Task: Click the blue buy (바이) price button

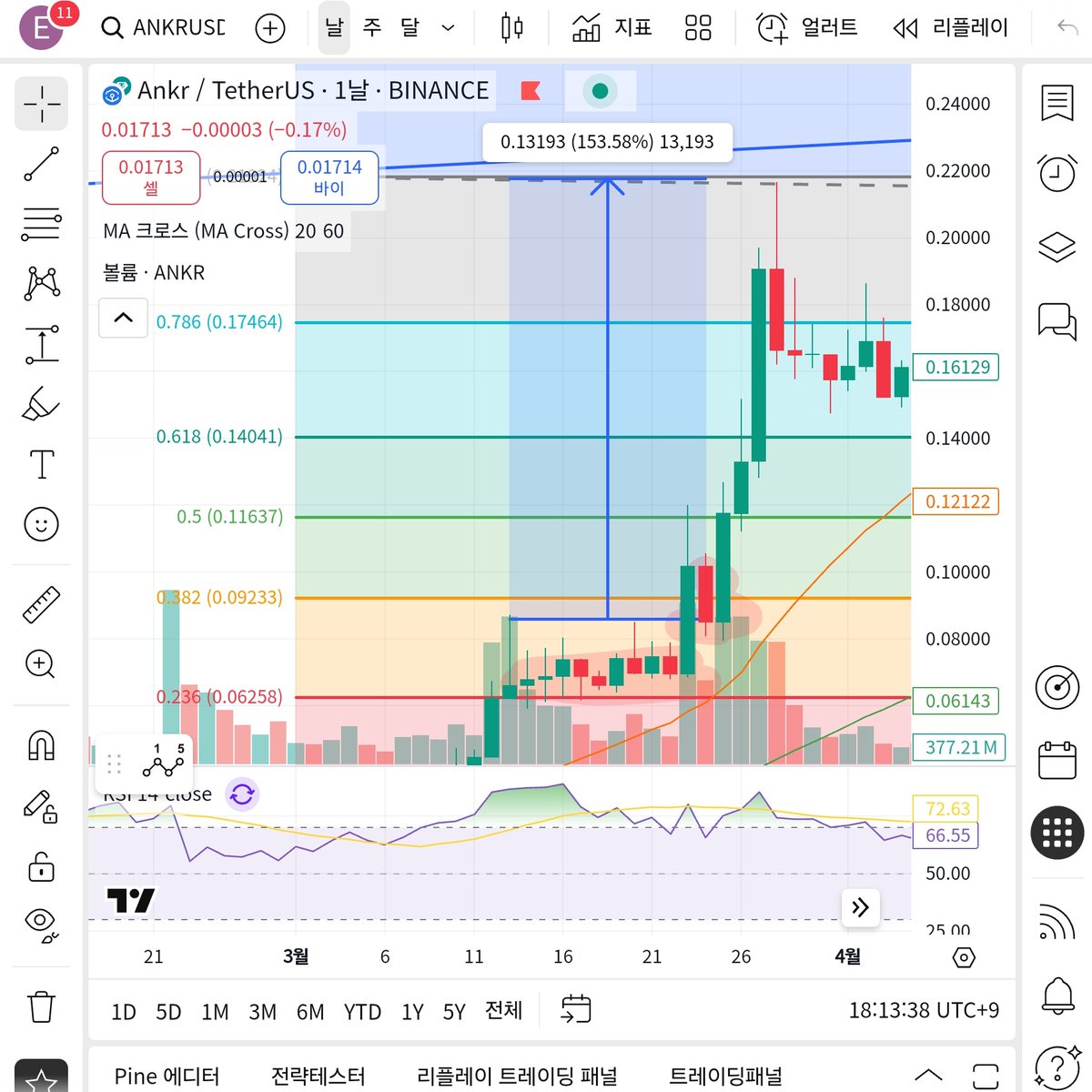Action: [x=329, y=177]
